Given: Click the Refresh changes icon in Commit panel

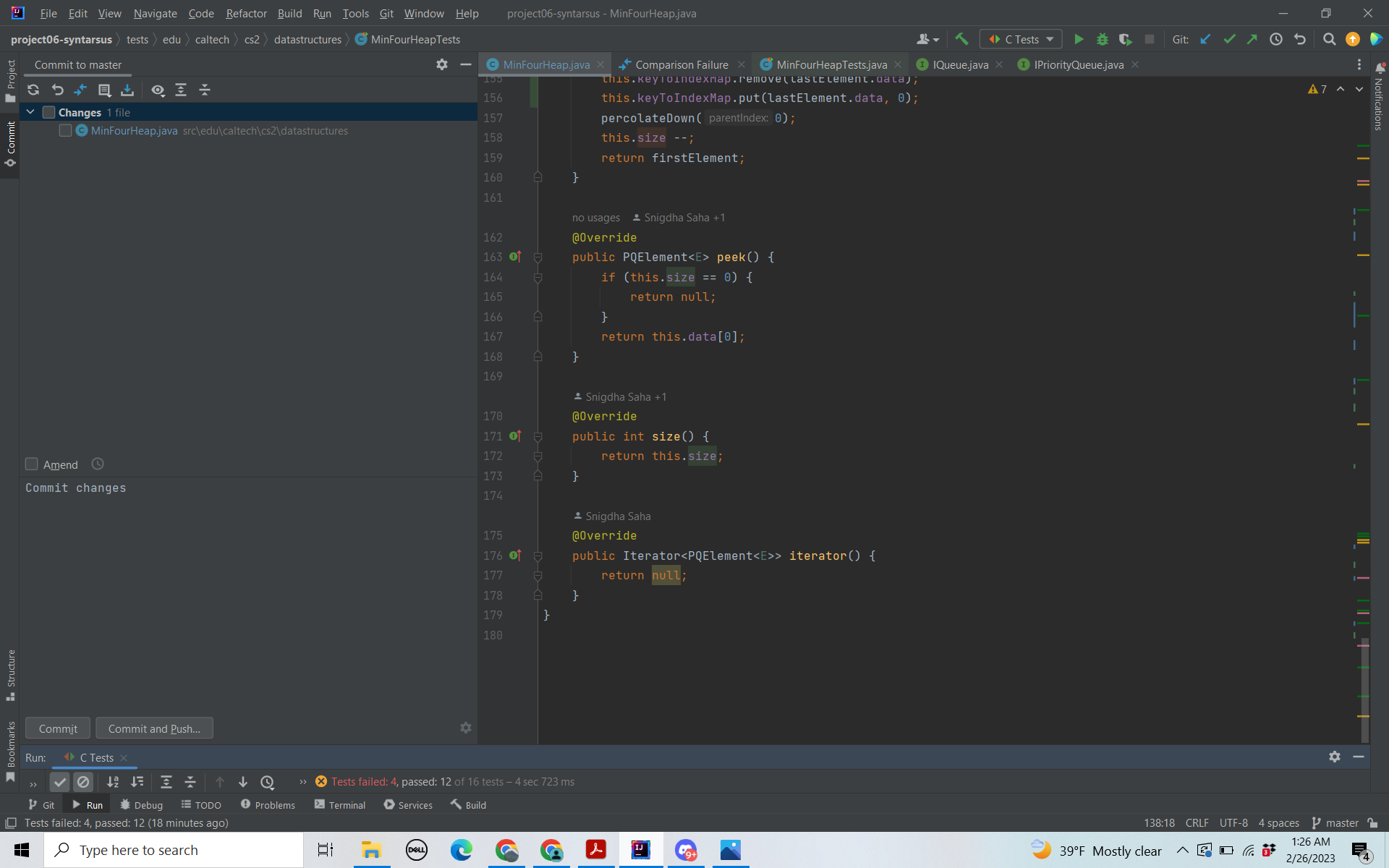Looking at the screenshot, I should click(33, 90).
